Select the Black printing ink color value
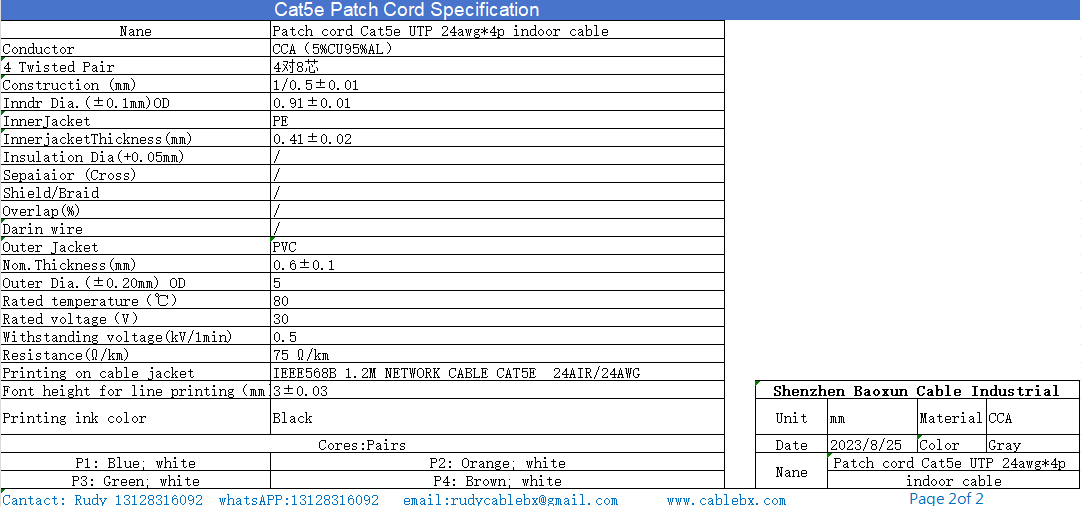This screenshot has height=506, width=1081. coord(292,418)
